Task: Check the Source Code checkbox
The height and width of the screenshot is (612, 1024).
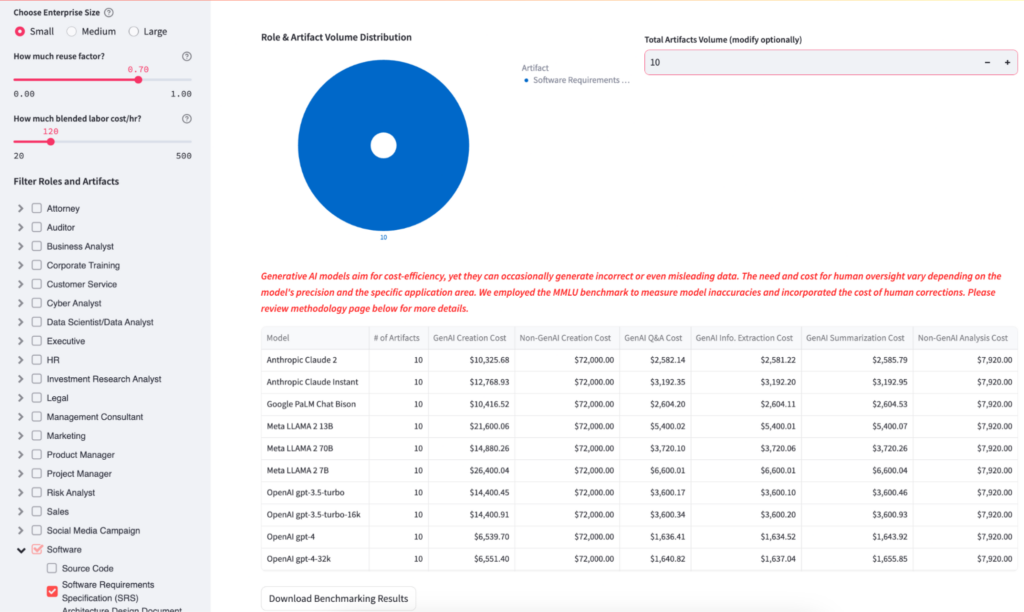Action: point(51,568)
